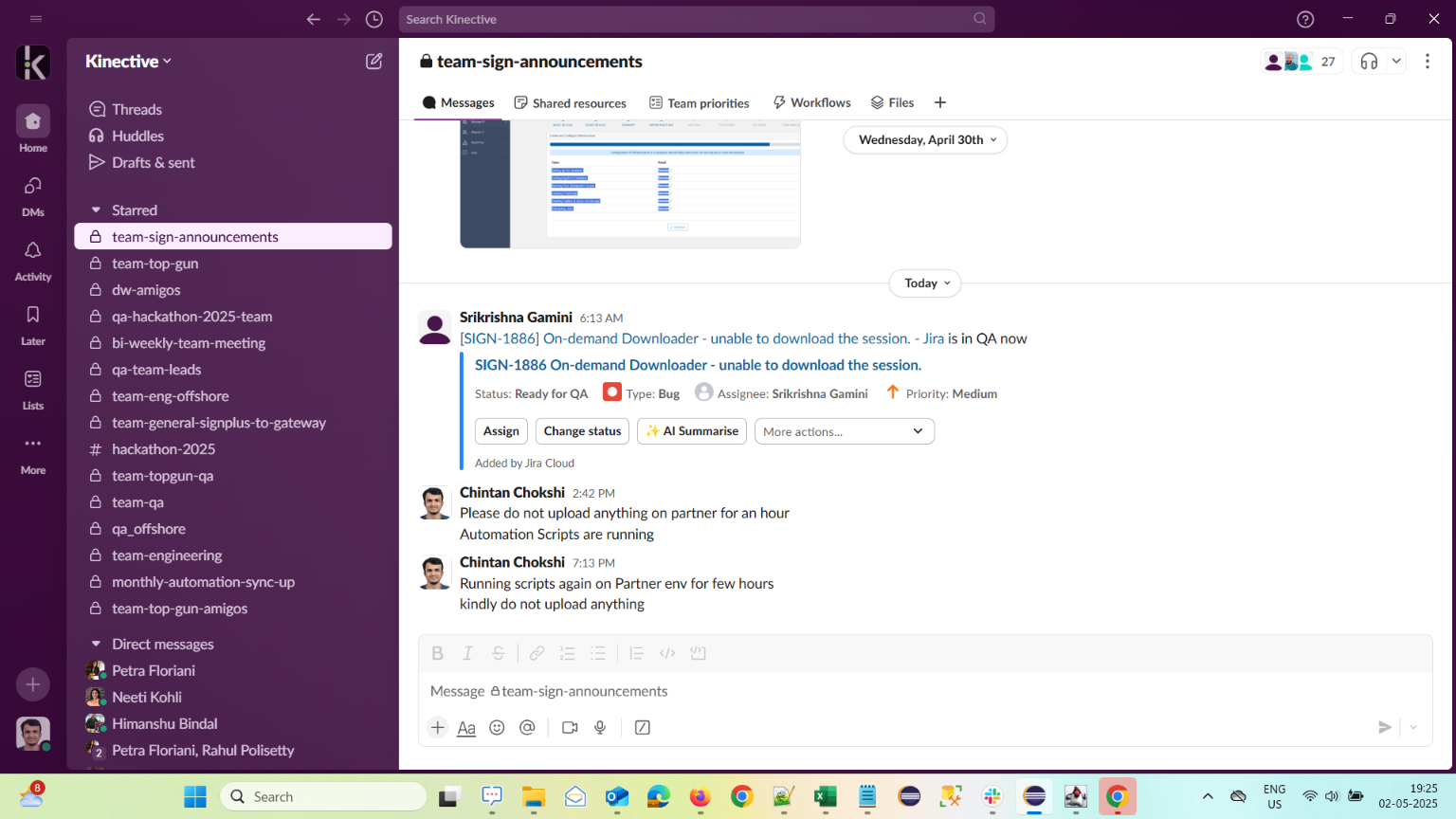Insert a code block in composer
The width and height of the screenshot is (1456, 819).
699,653
